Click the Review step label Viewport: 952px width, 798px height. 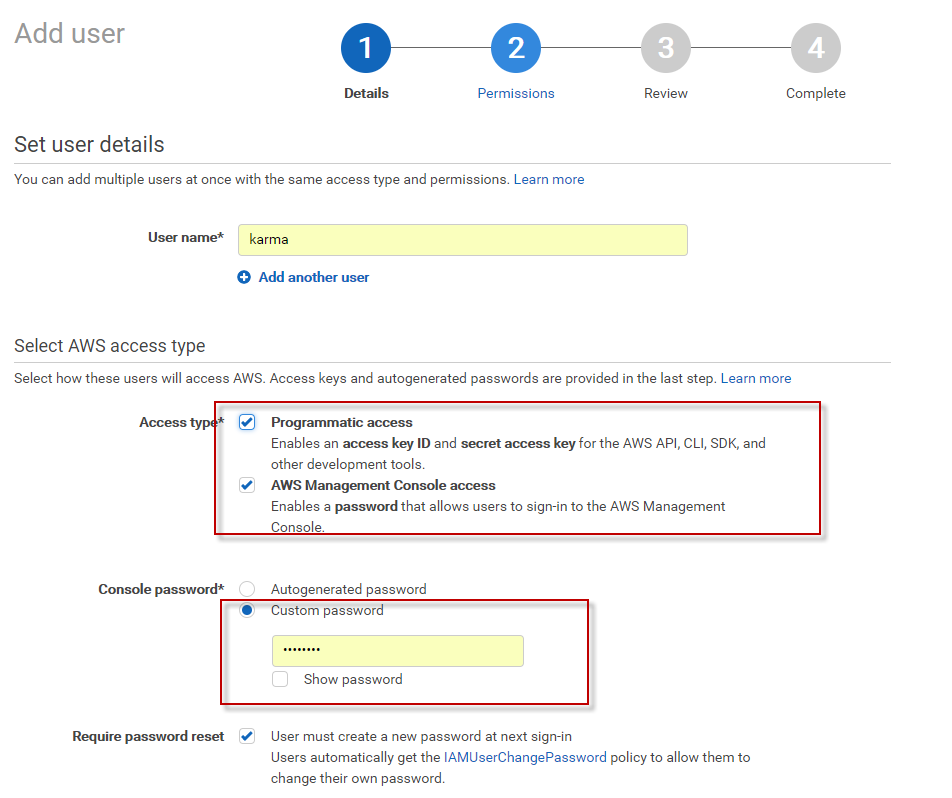pyautogui.click(x=666, y=93)
